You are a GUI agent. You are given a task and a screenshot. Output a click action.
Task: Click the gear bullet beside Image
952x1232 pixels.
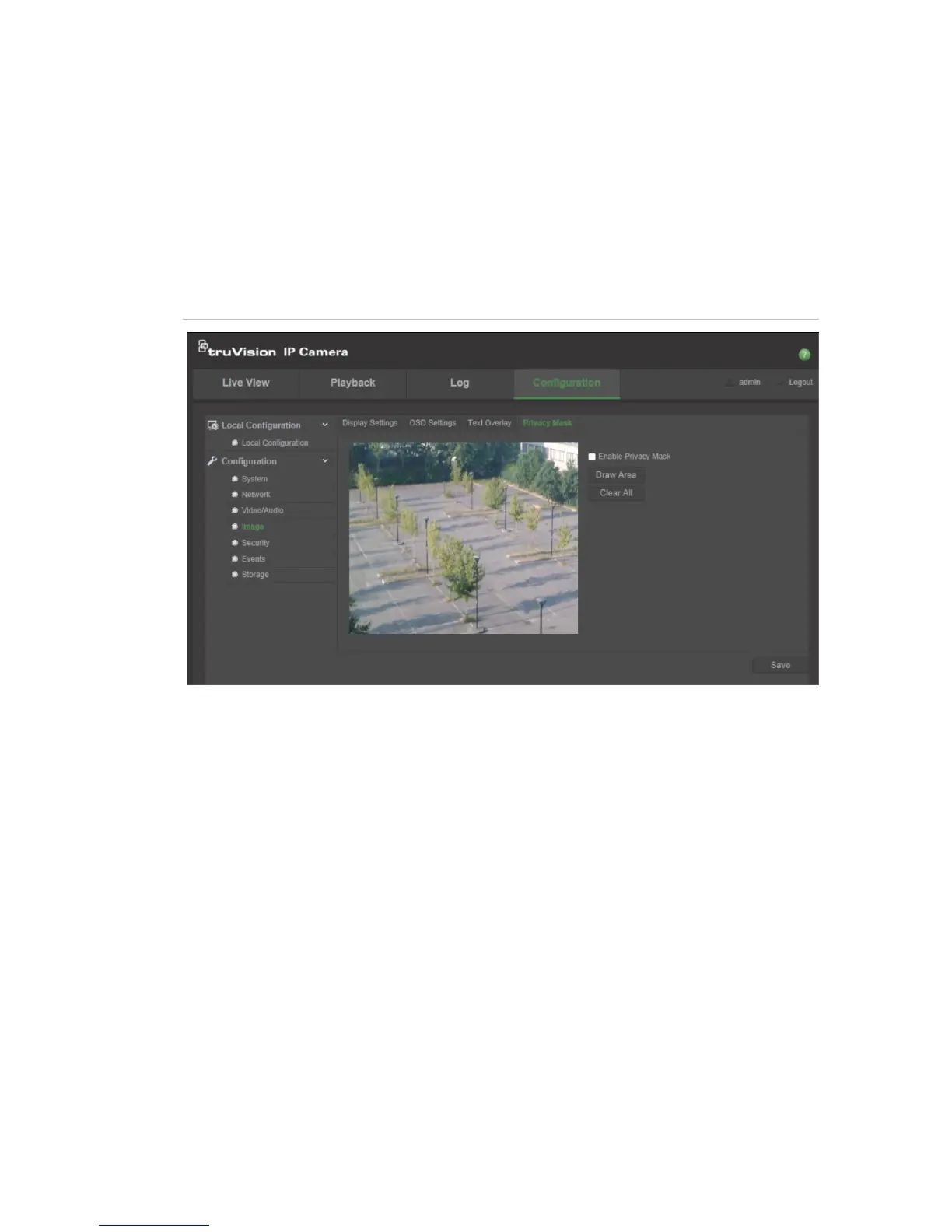(x=235, y=527)
